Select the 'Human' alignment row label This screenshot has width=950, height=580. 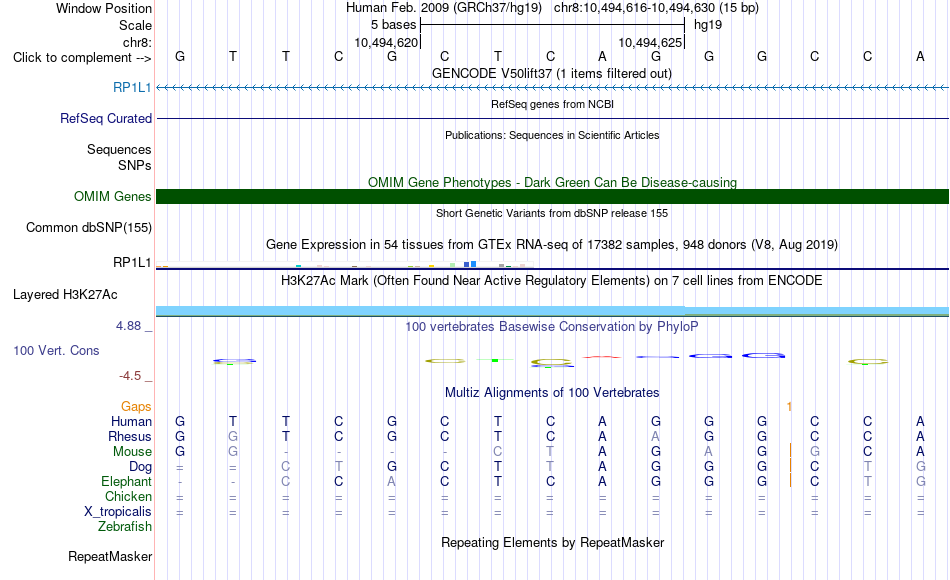point(131,421)
